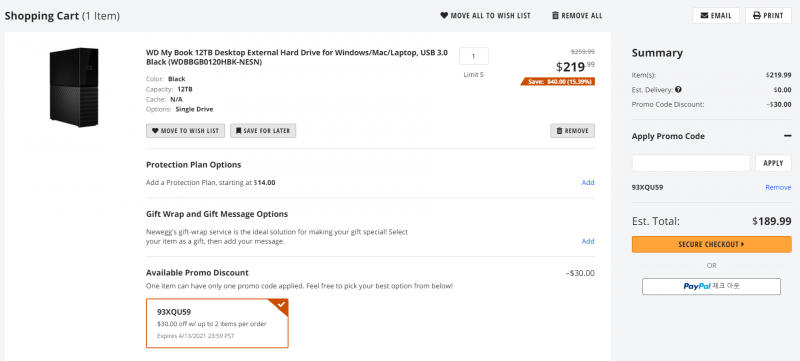
Task: Click the 'Shopping Cart (1 Item)' heading
Action: coord(62,16)
